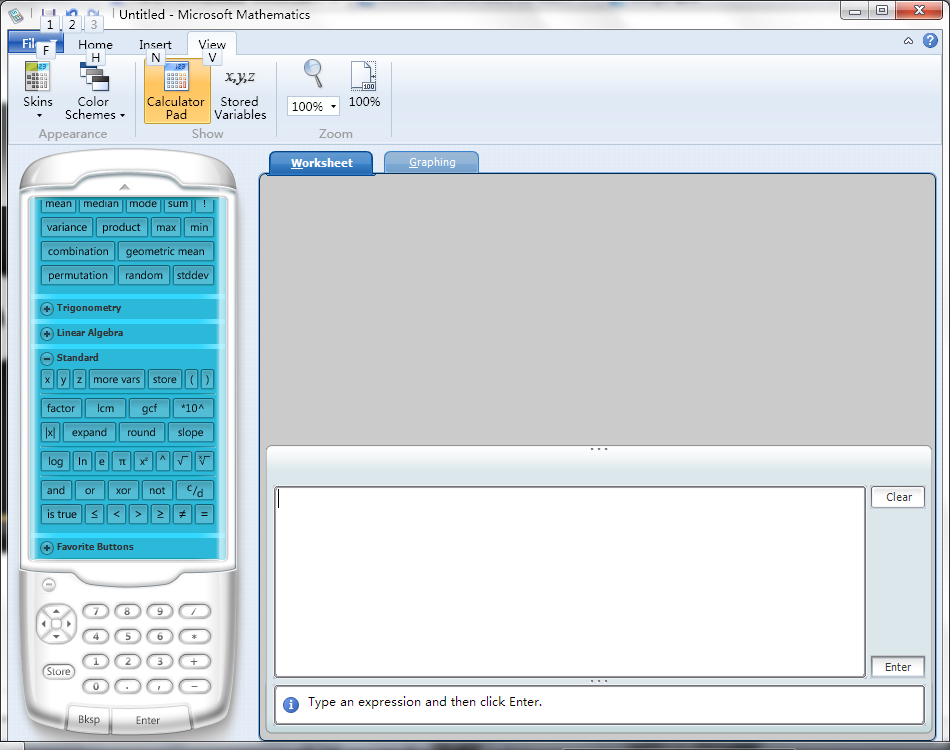Screen dimensions: 950x750
Task: Insert the pi constant
Action: (x=122, y=462)
